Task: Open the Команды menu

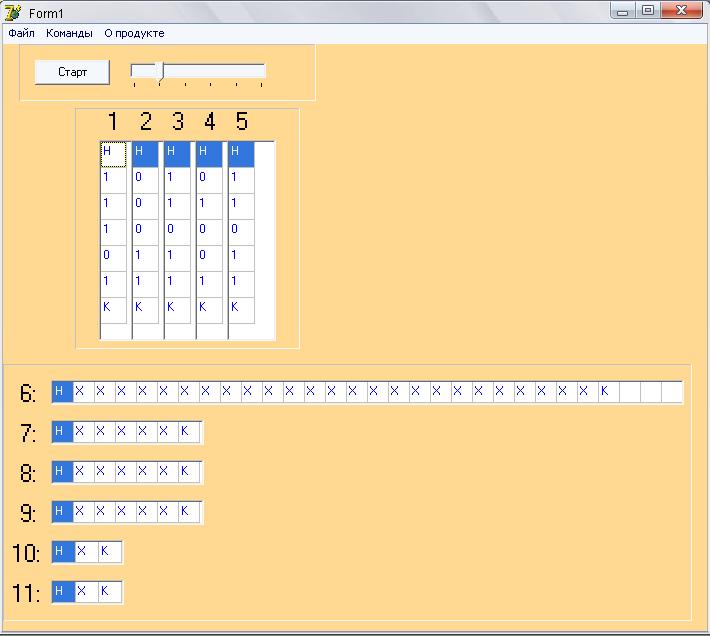Action: click(69, 33)
